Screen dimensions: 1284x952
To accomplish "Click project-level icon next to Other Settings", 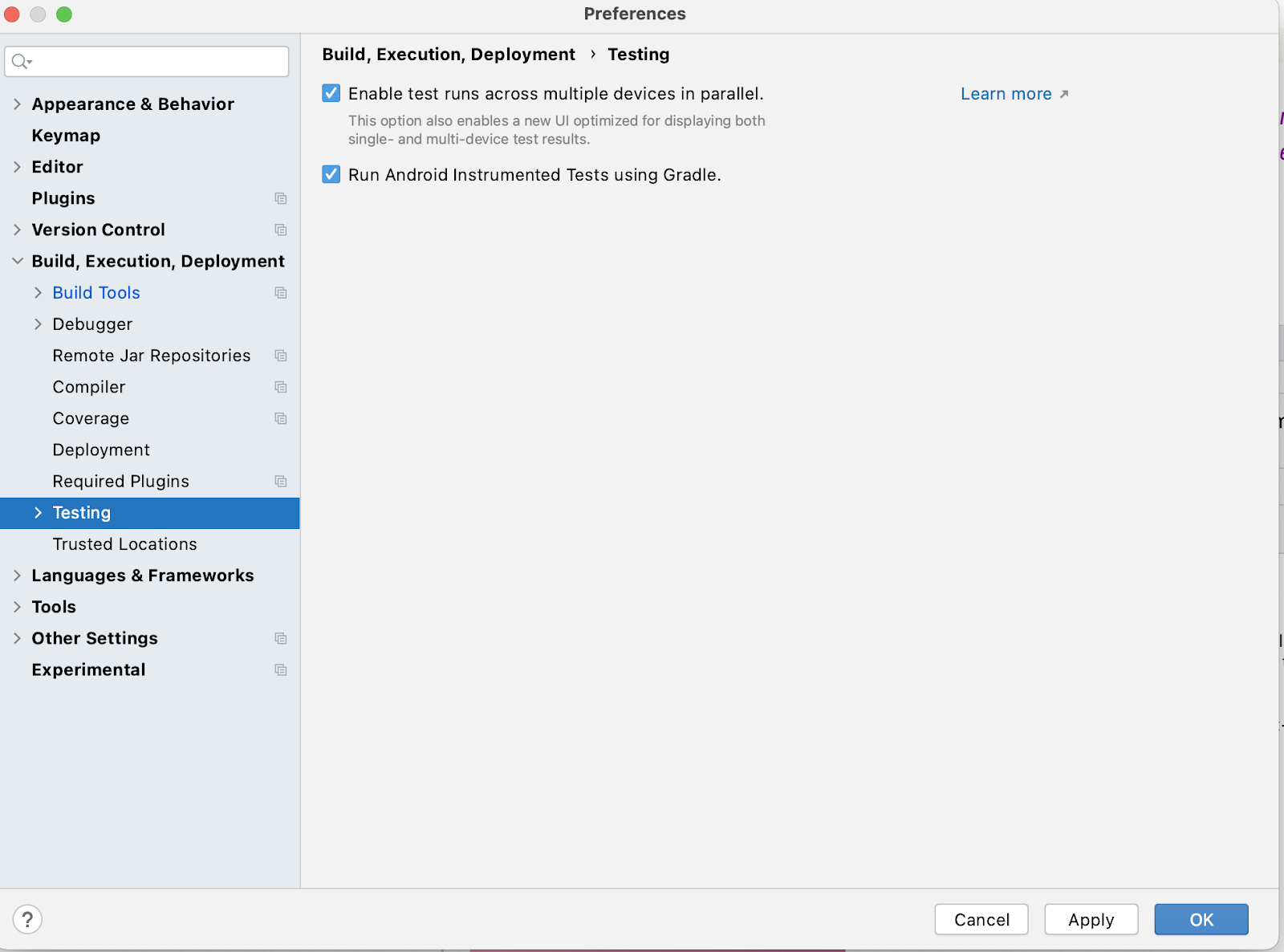I will click(x=281, y=638).
